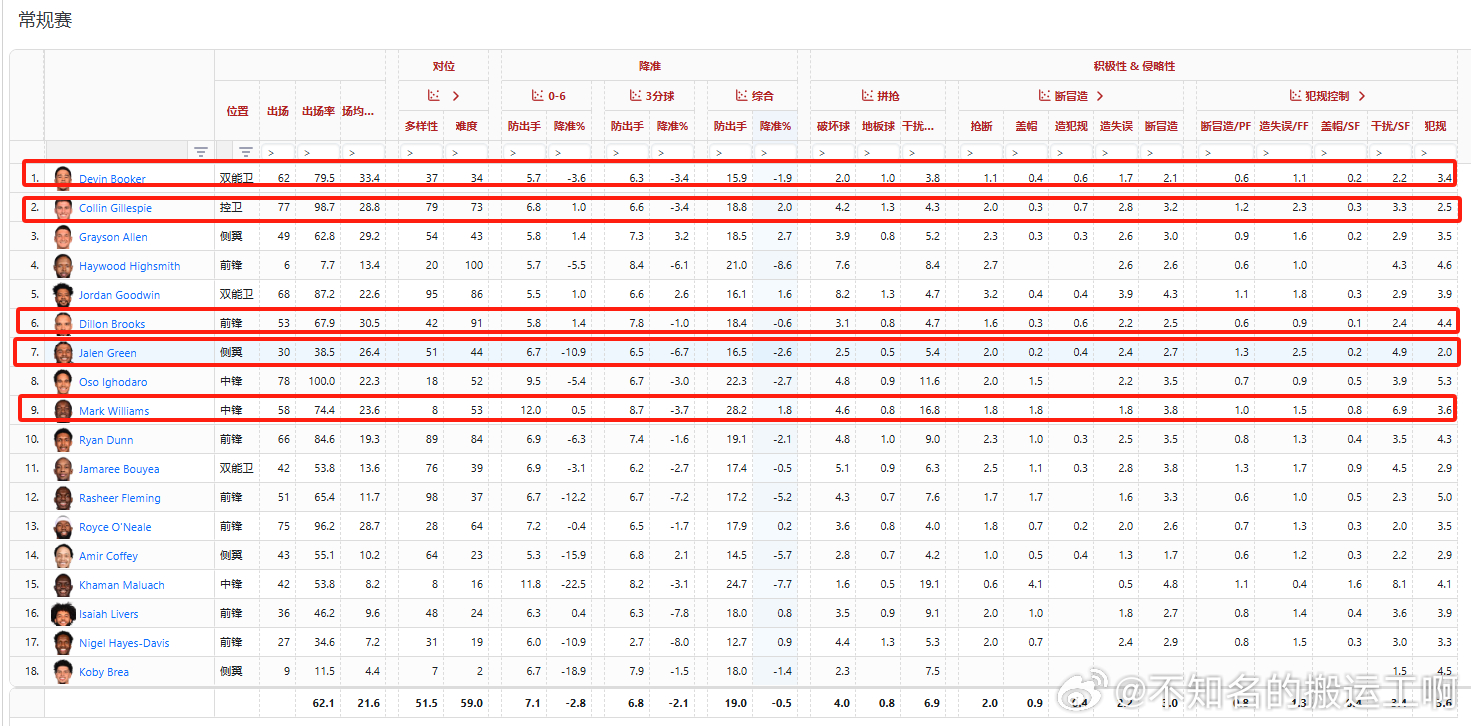Click Rasheer Fleming's avatar photo

(64, 498)
